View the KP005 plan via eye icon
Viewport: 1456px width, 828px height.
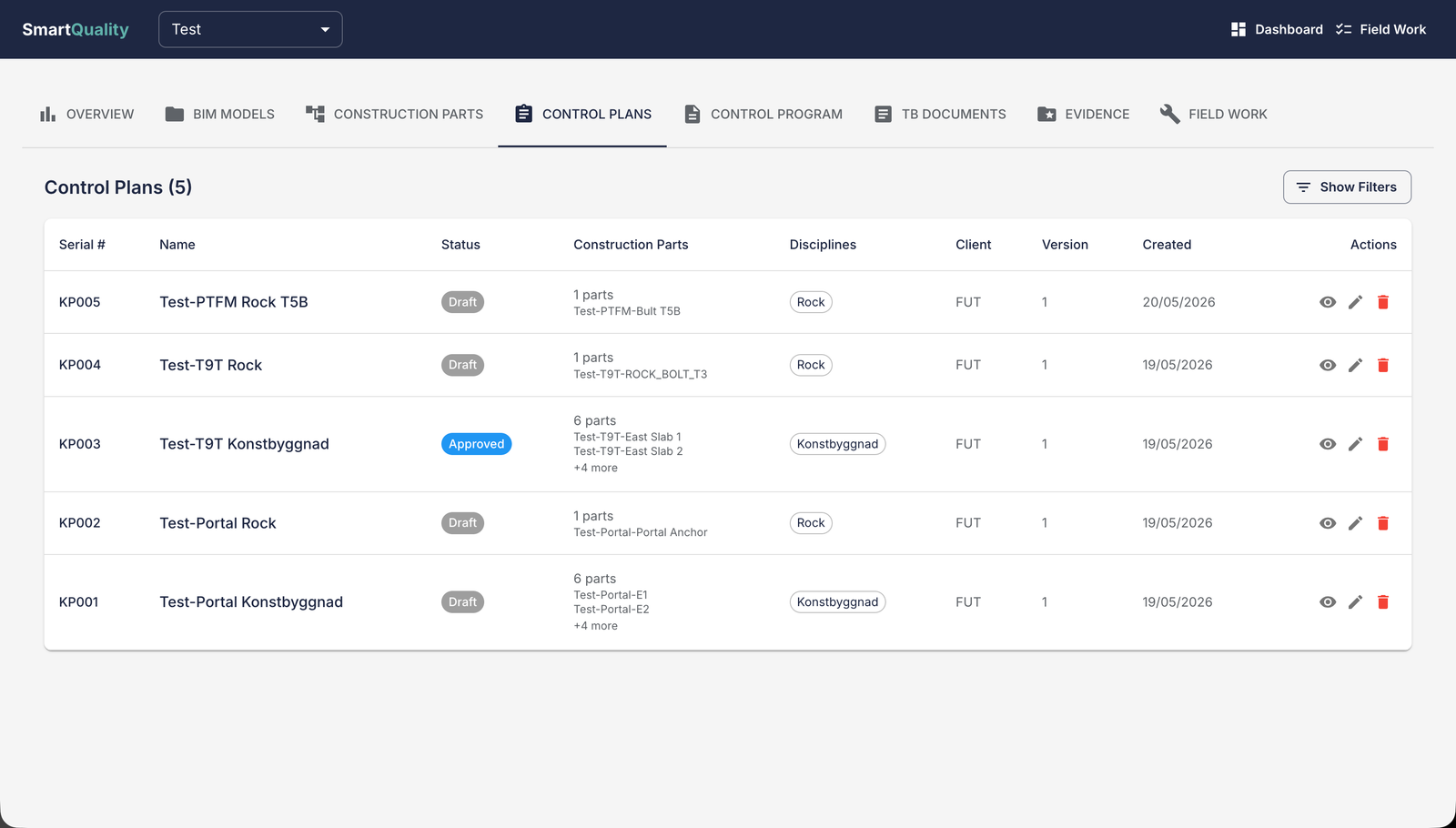(x=1328, y=302)
